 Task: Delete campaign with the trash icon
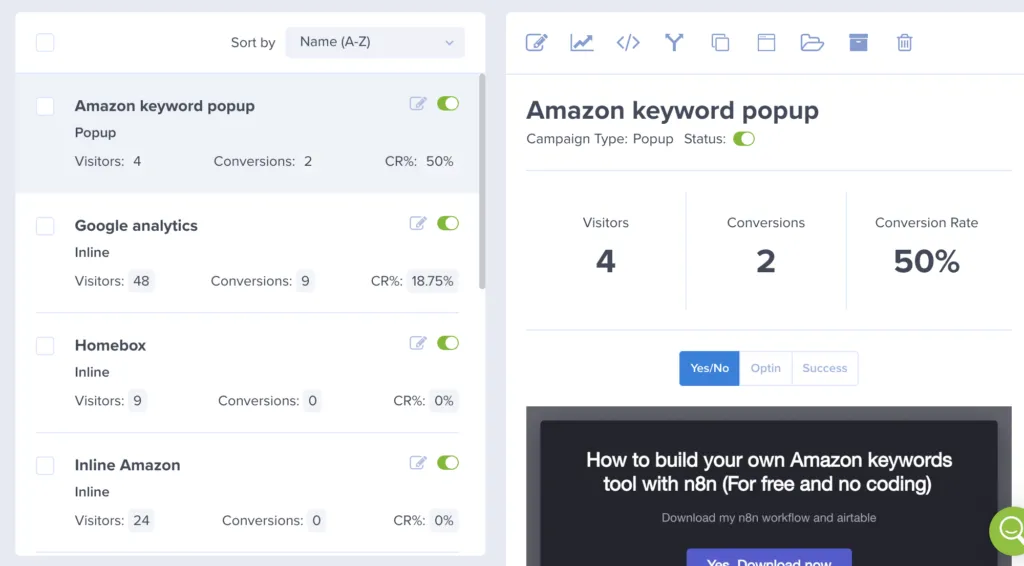tap(904, 42)
